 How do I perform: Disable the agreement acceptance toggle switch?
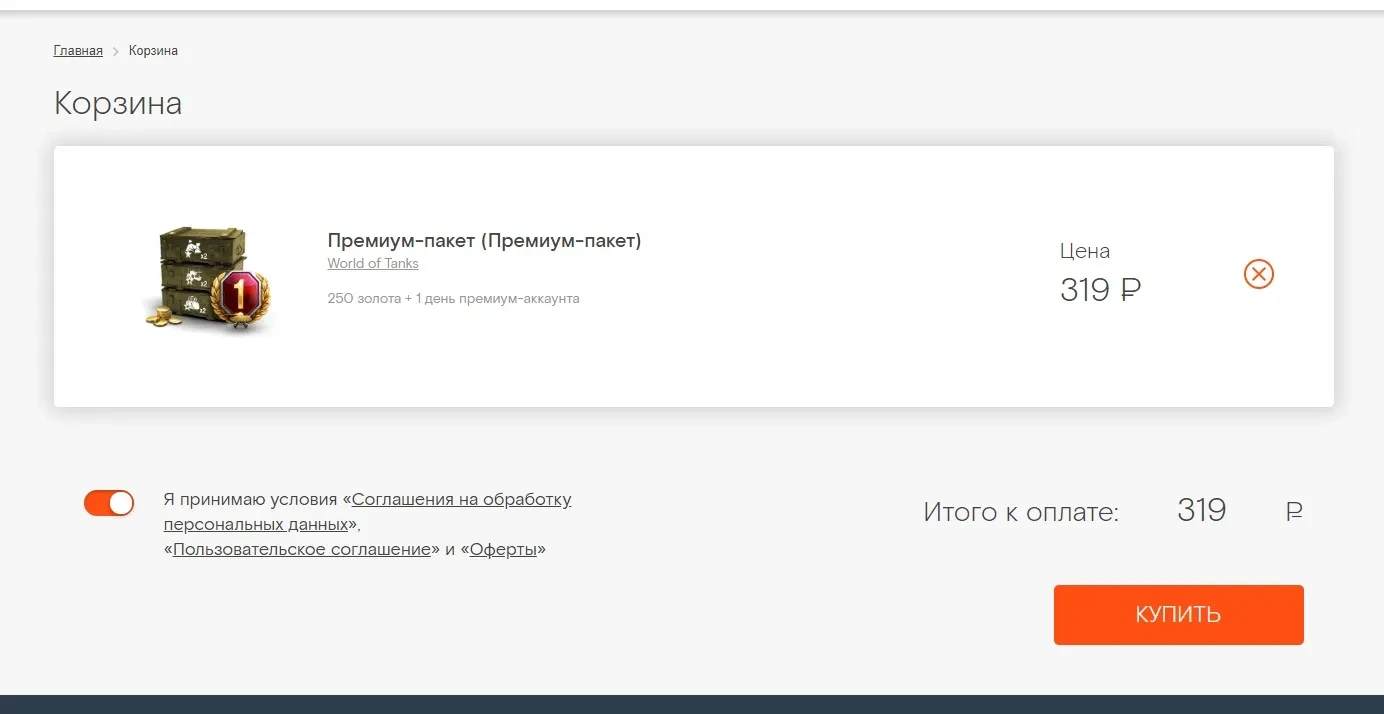109,503
